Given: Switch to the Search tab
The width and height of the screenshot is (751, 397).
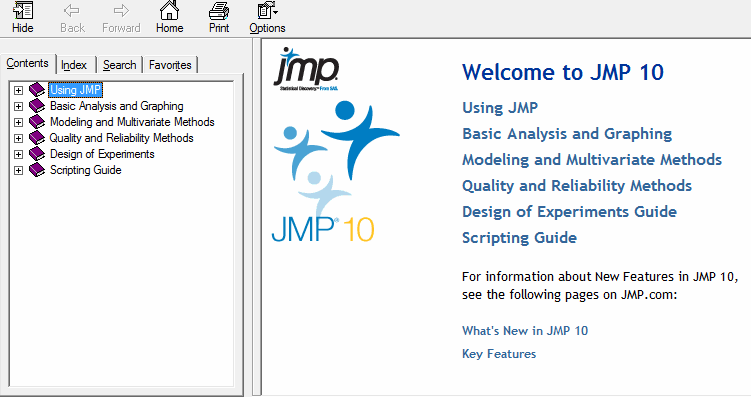Looking at the screenshot, I should tap(120, 65).
